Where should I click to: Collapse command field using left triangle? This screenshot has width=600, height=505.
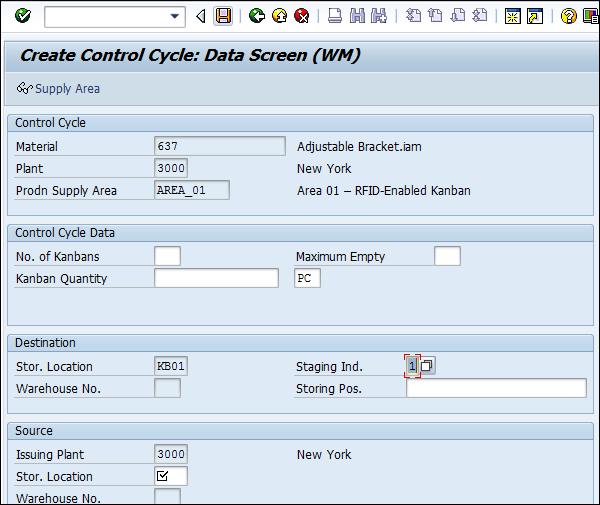[x=201, y=16]
